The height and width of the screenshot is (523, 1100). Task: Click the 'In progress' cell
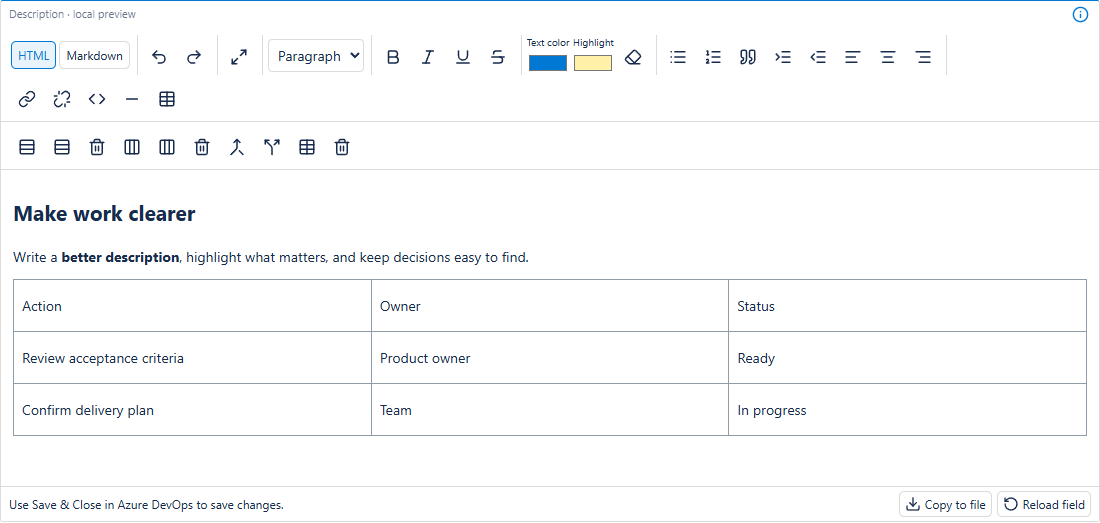(907, 410)
